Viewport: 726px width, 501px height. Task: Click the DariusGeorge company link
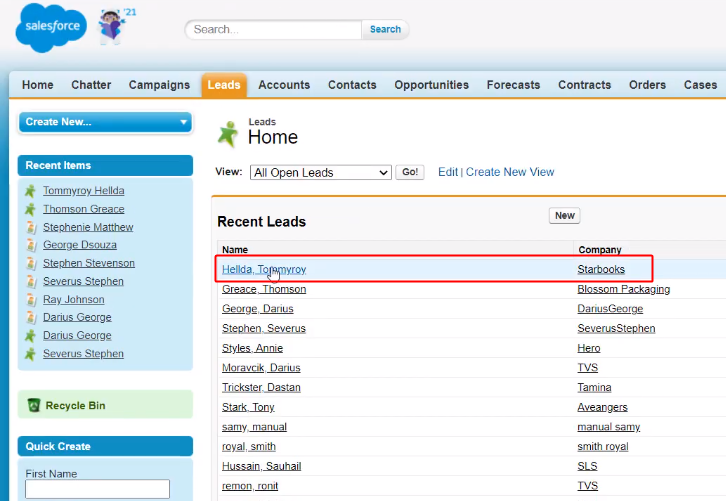[610, 309]
